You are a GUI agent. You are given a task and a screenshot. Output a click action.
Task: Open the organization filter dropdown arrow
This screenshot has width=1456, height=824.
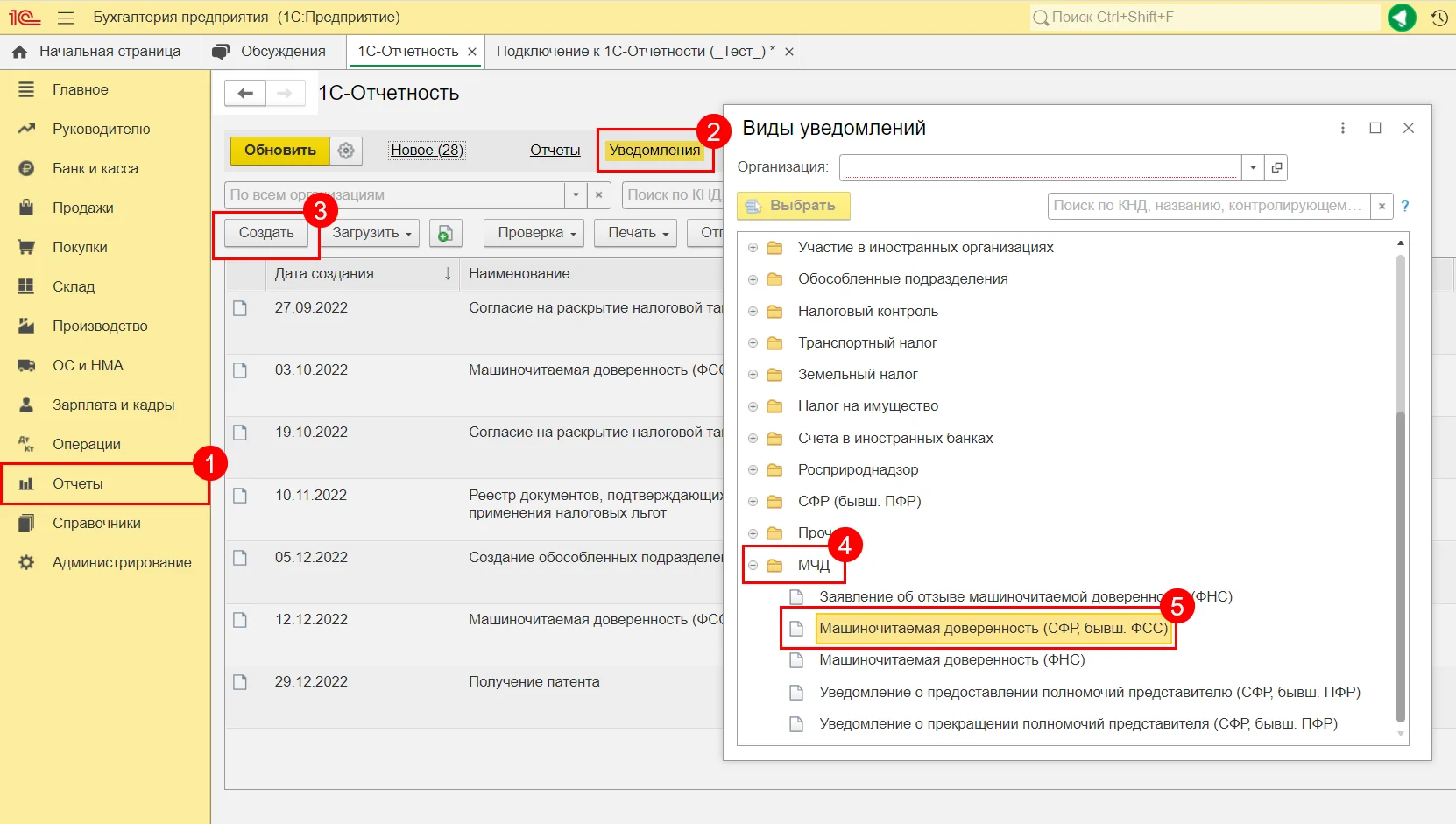576,195
